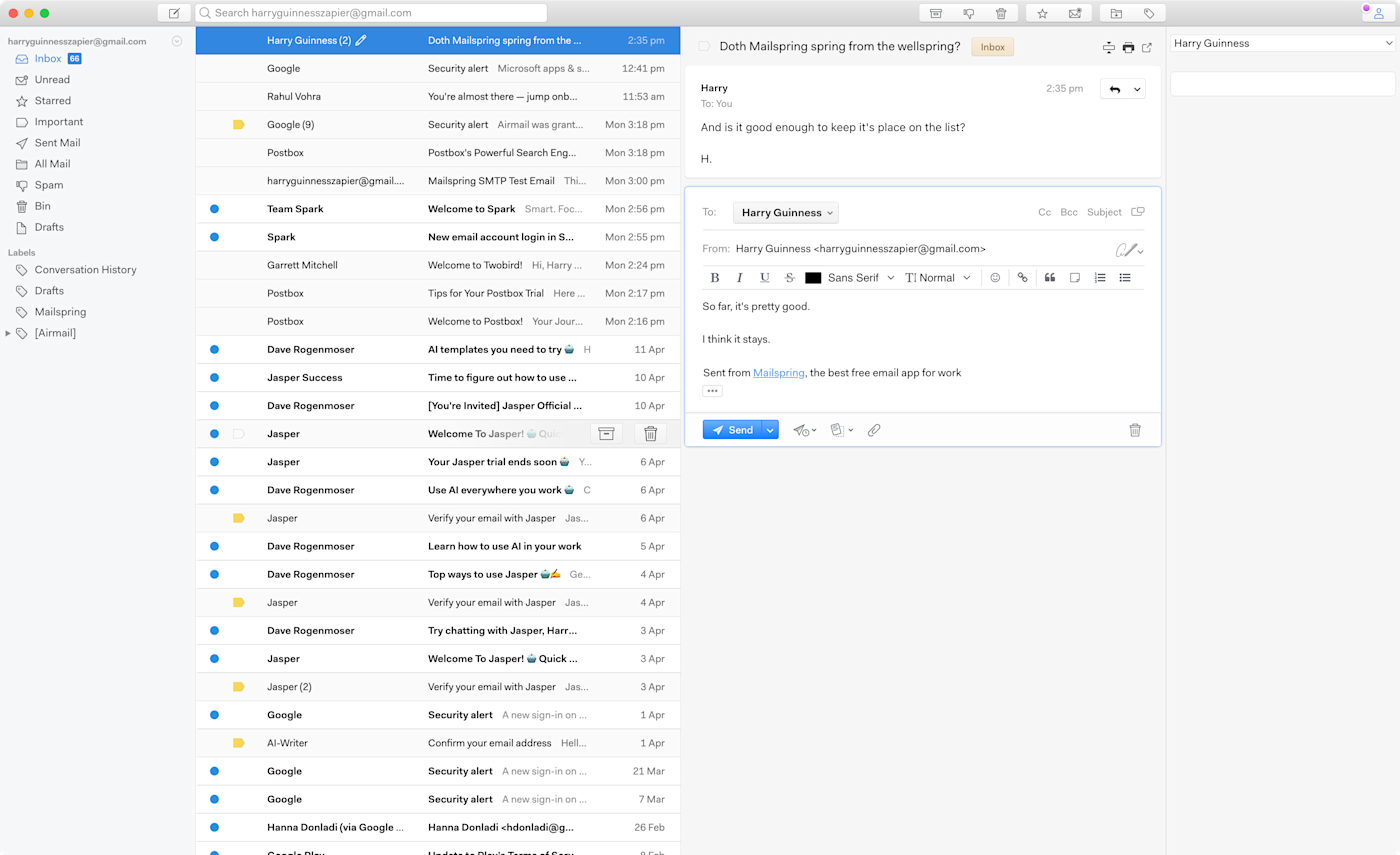Open the reply options dropdown arrow
Viewport: 1400px width, 855px height.
pyautogui.click(x=1137, y=89)
